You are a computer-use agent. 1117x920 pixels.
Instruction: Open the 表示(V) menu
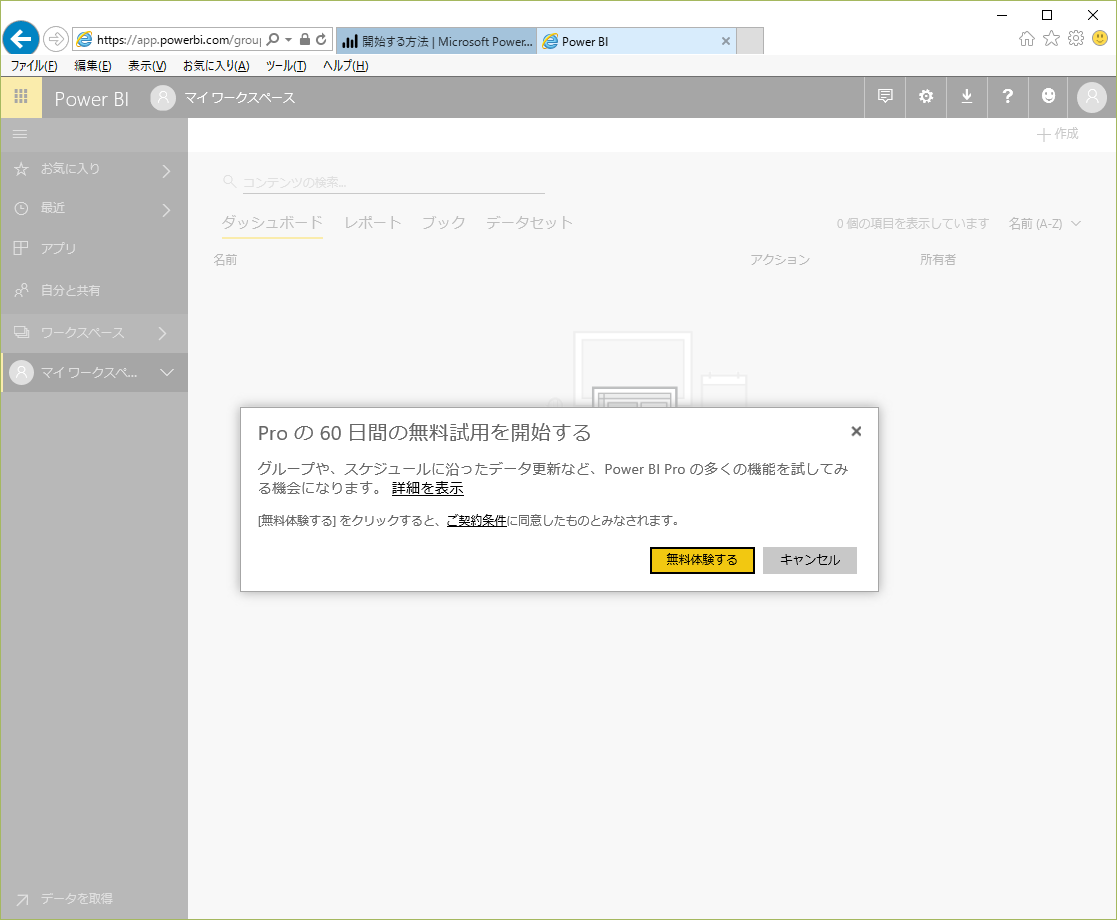tap(147, 66)
